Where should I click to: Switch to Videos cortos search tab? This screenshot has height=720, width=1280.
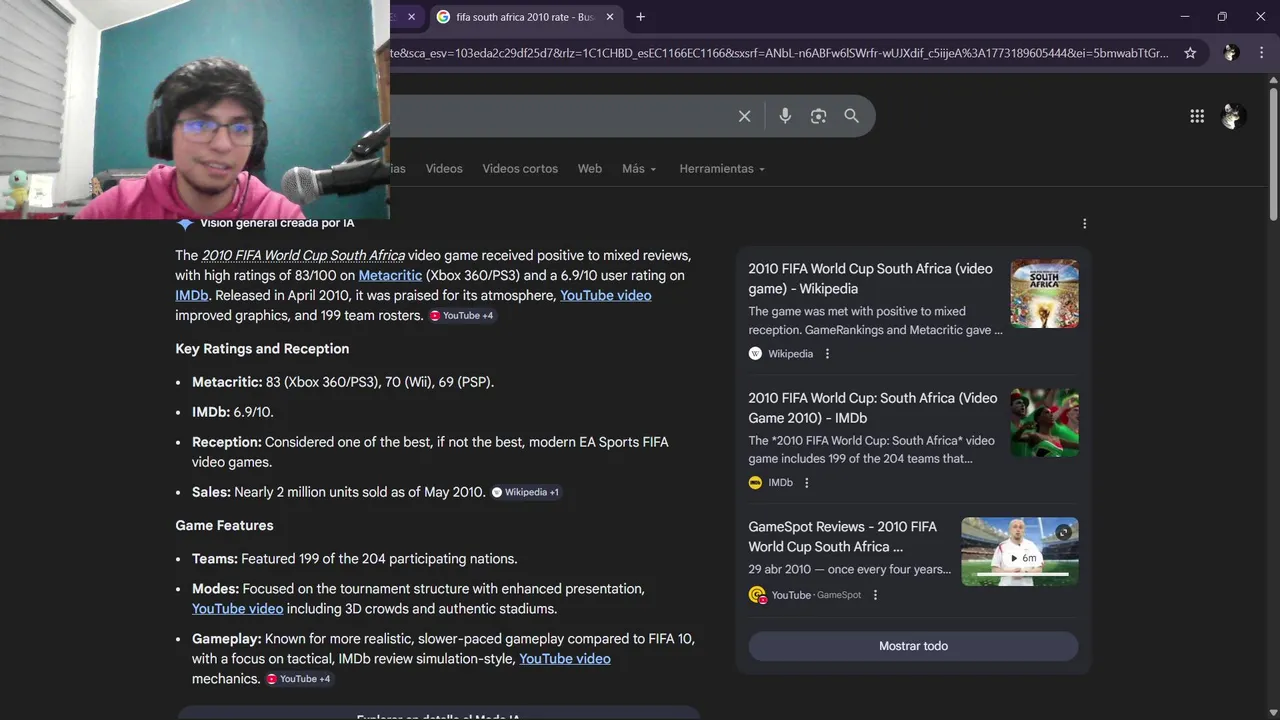(520, 169)
